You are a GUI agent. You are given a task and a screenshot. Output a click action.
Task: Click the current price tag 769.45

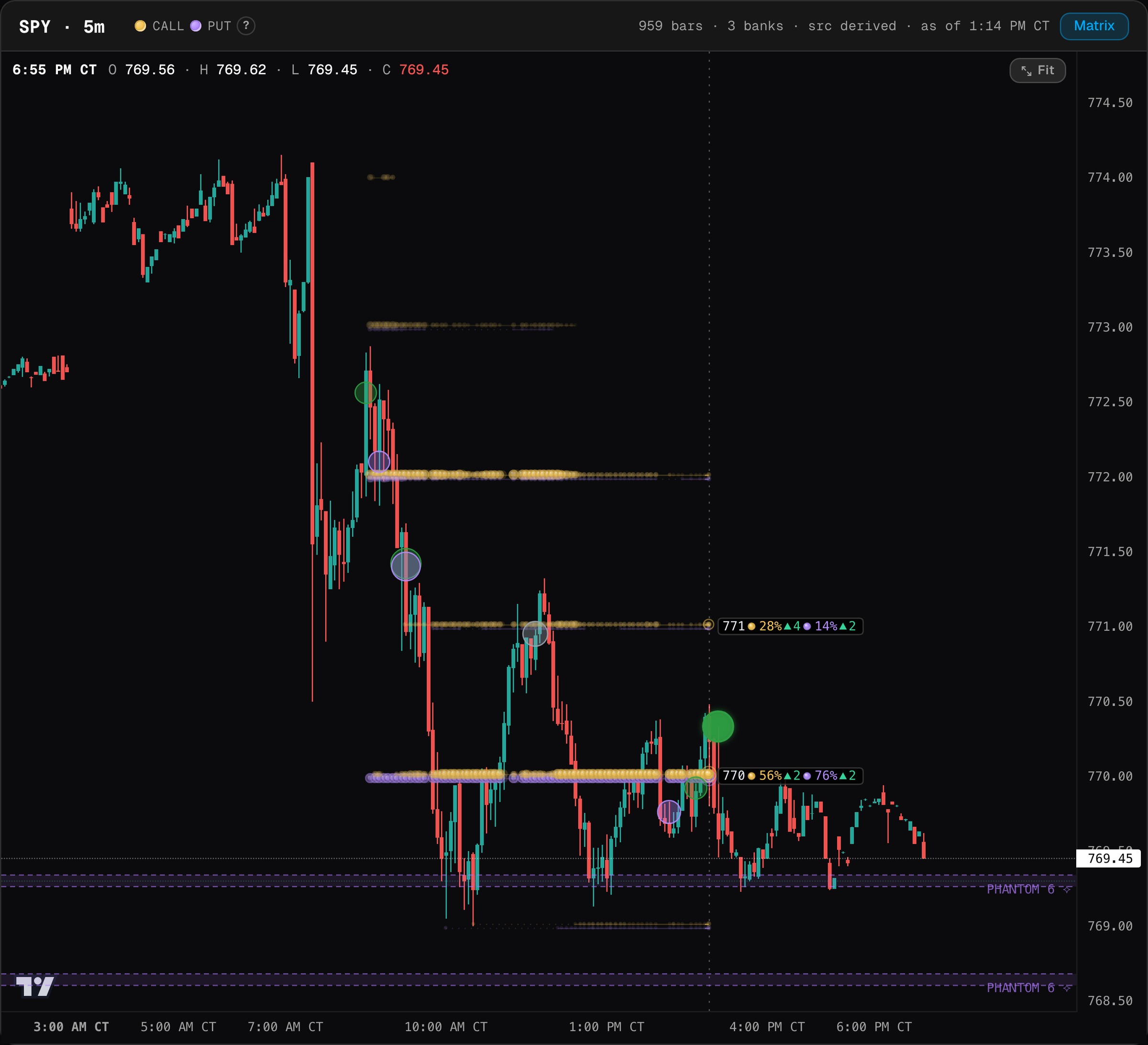(1110, 858)
